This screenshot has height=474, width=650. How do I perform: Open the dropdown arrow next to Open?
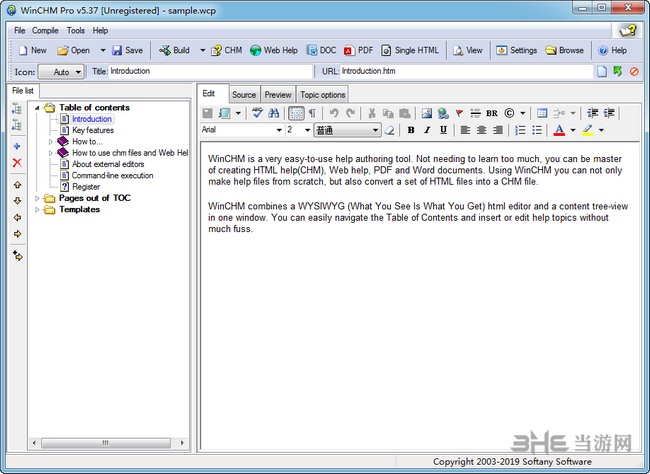102,50
